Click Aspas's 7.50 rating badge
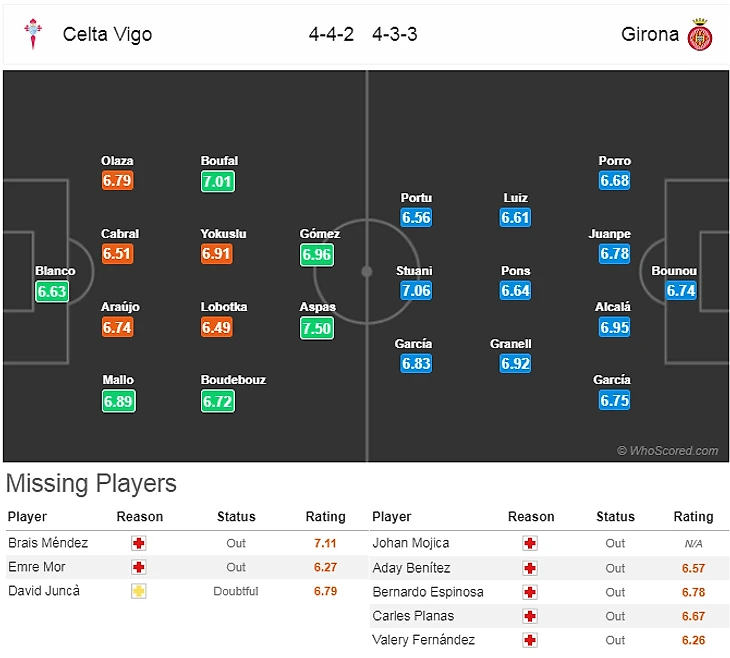Viewport: 730px width, 658px height. coord(317,328)
